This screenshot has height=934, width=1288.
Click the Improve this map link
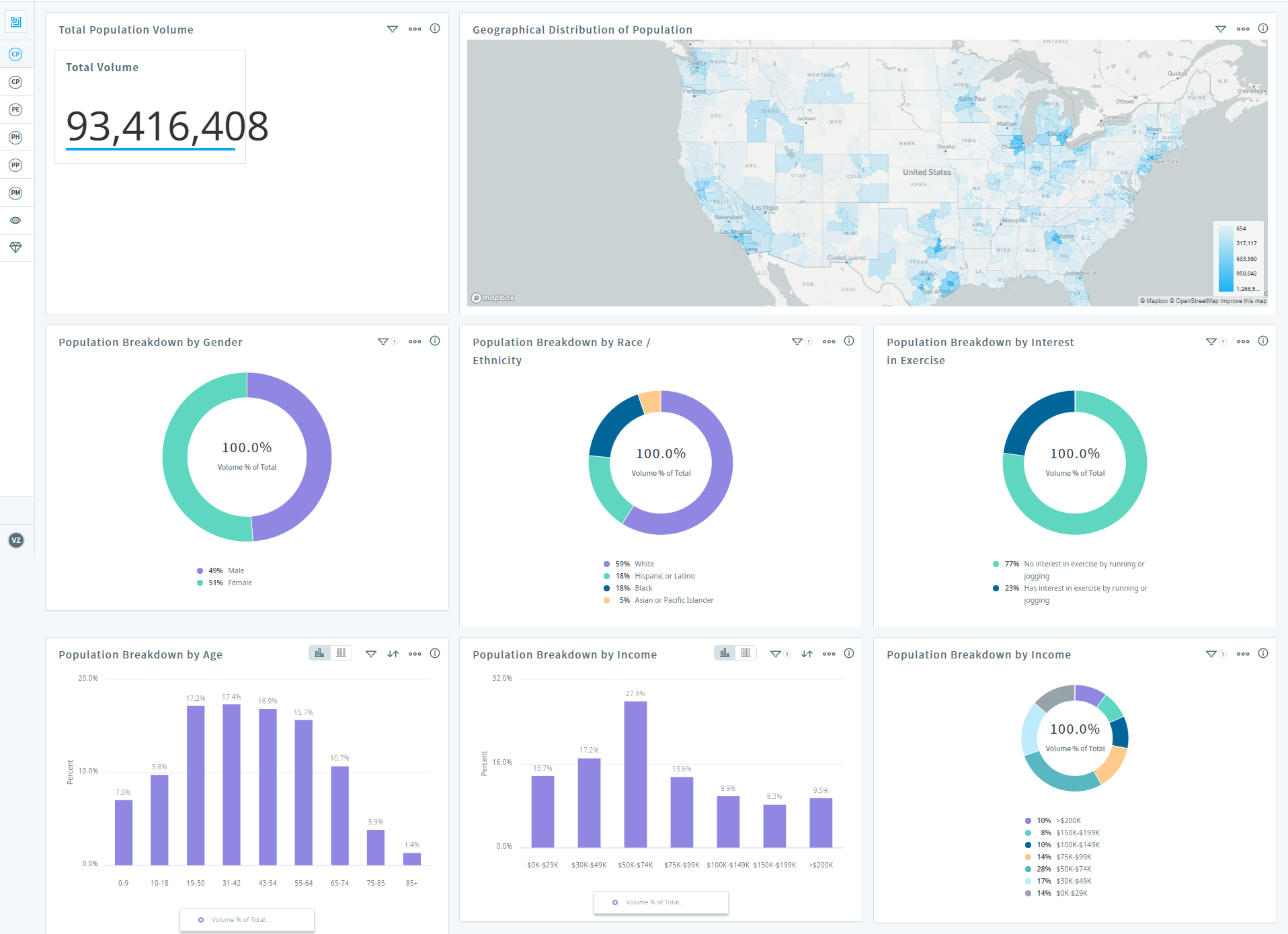click(x=1243, y=301)
